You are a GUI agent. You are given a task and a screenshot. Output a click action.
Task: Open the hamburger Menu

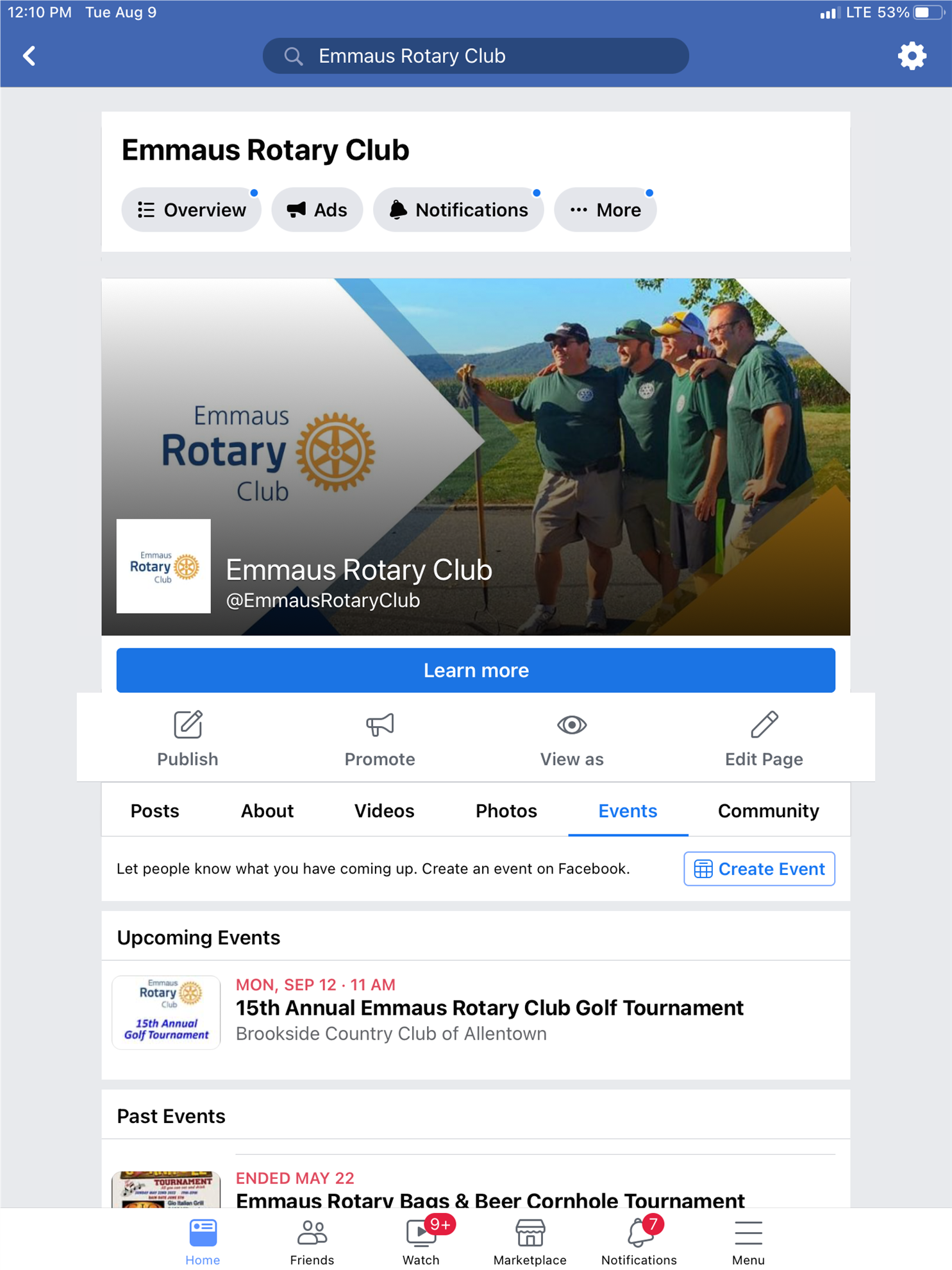click(747, 1241)
